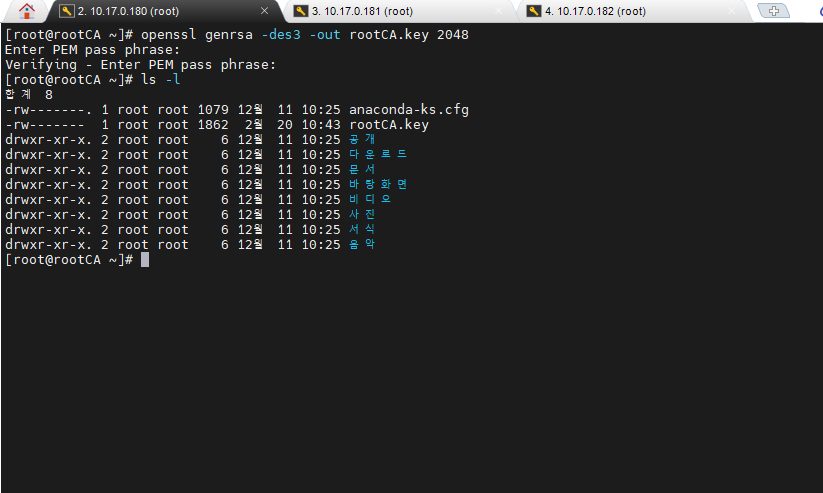
Task: Click the 서식 directory name
Action: tap(362, 229)
